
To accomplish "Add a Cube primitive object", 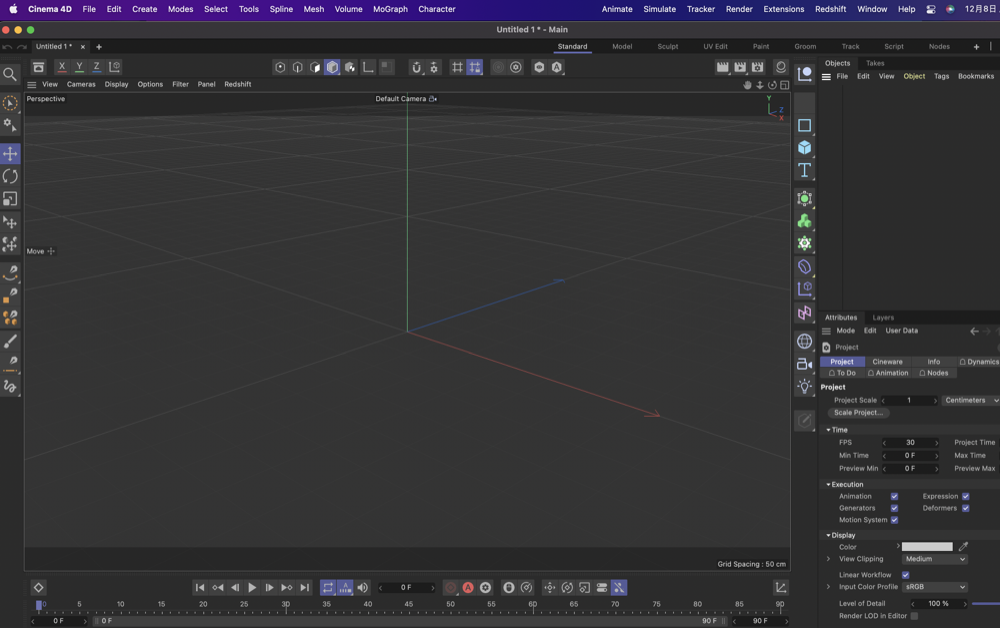I will click(804, 148).
